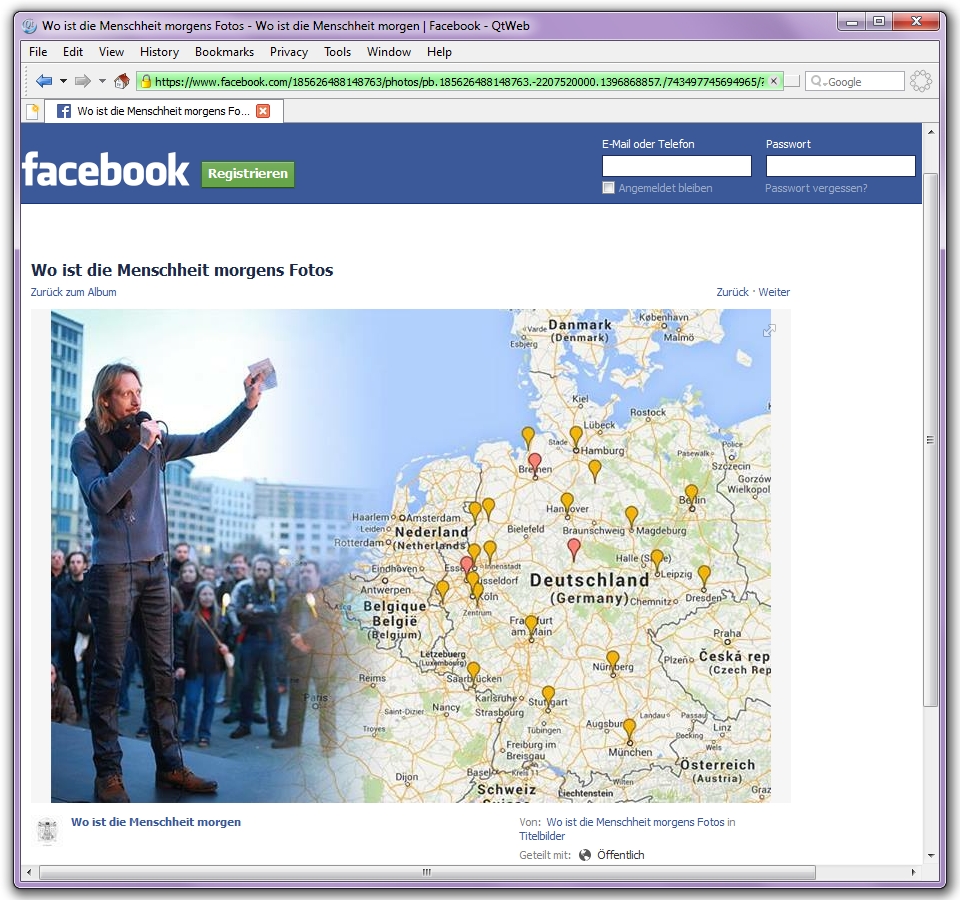Click the vertical scrollbar up arrow
This screenshot has height=900, width=960.
click(x=931, y=132)
